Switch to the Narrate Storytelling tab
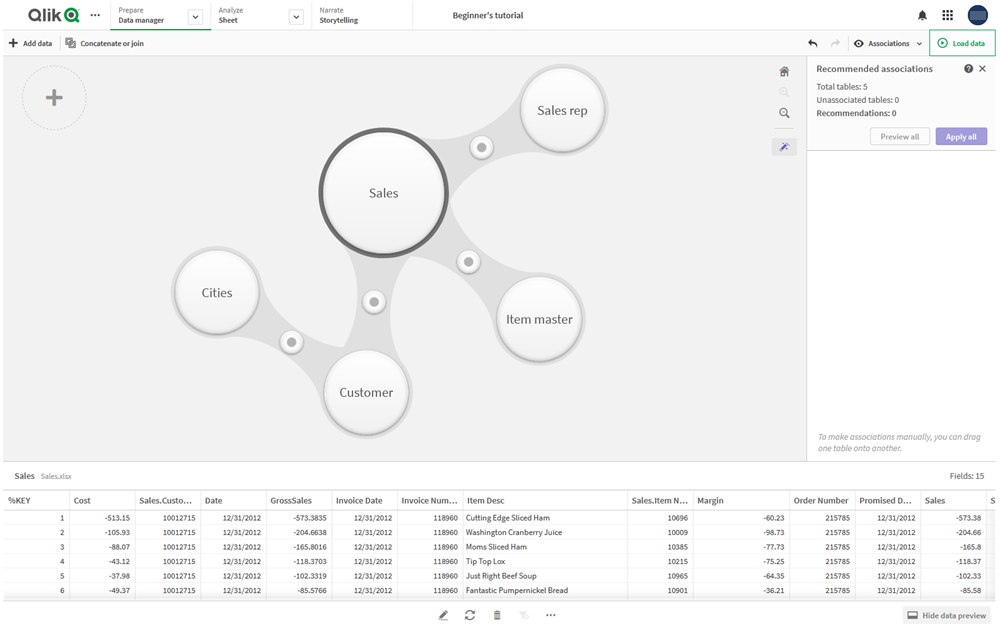 pos(338,15)
